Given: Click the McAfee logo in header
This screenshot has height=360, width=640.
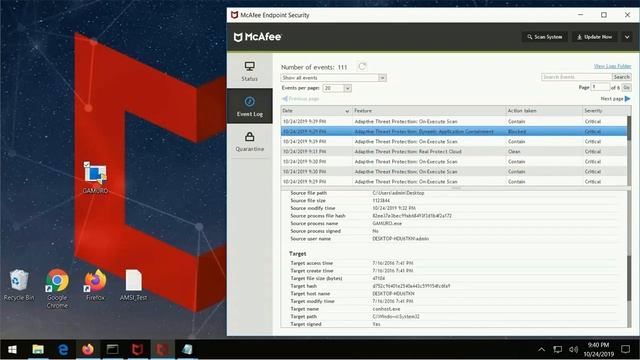Looking at the screenshot, I should tap(258, 37).
